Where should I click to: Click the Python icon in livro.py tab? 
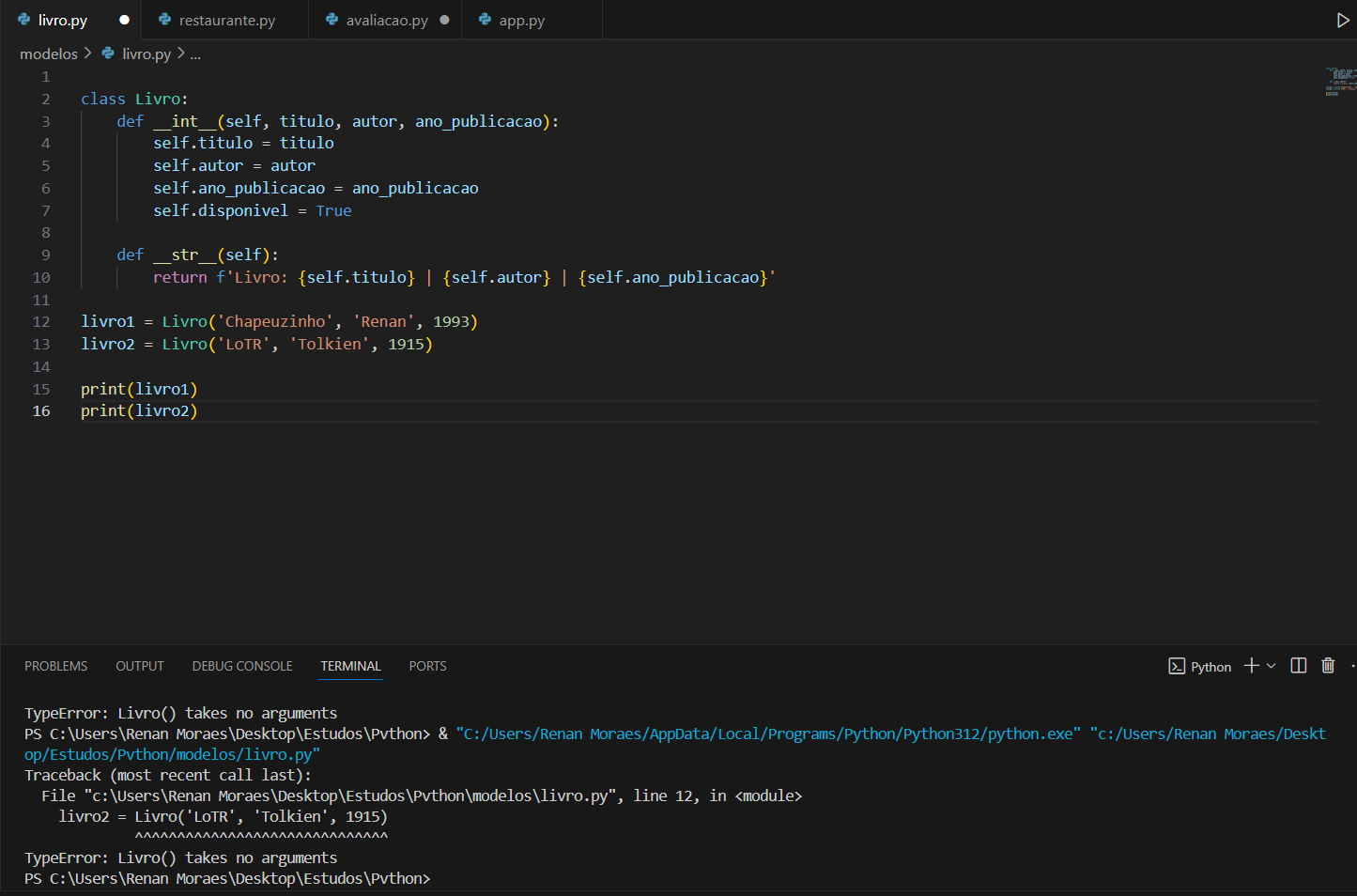pos(24,20)
